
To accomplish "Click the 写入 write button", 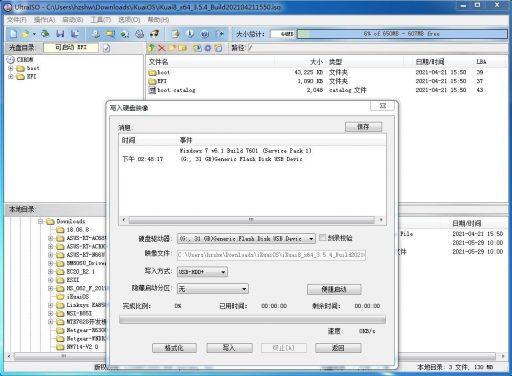I will click(x=229, y=348).
